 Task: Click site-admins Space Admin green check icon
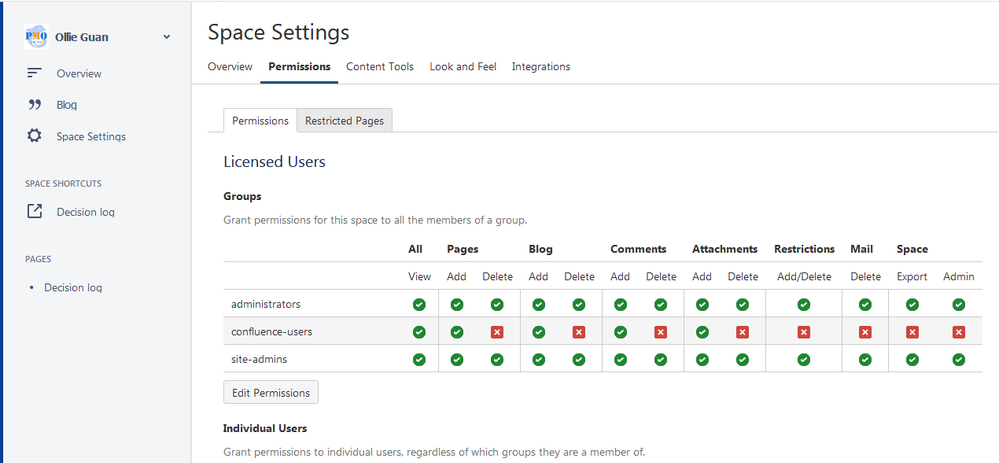pyautogui.click(x=958, y=359)
